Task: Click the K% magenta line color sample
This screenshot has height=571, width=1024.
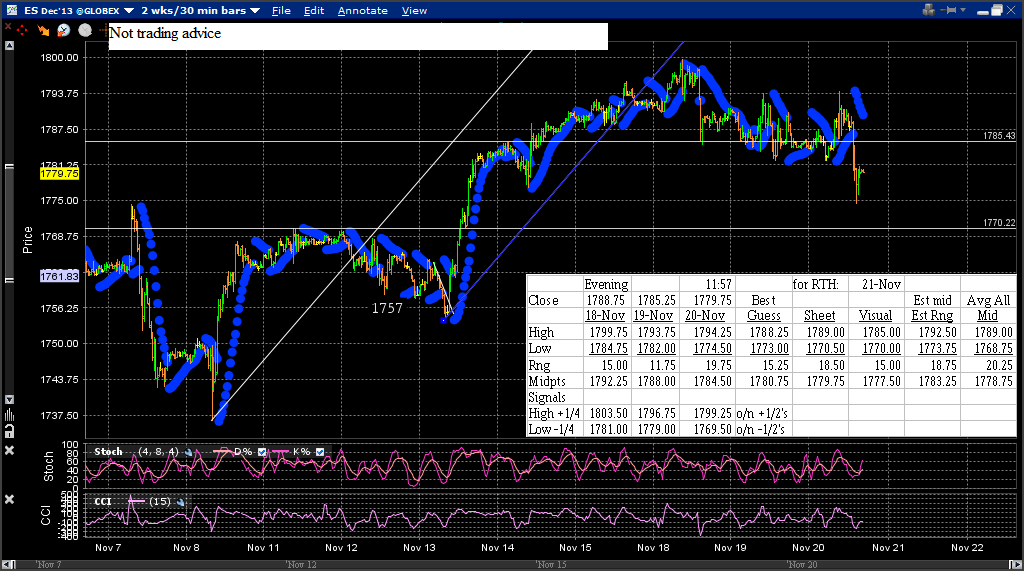Action: point(280,452)
